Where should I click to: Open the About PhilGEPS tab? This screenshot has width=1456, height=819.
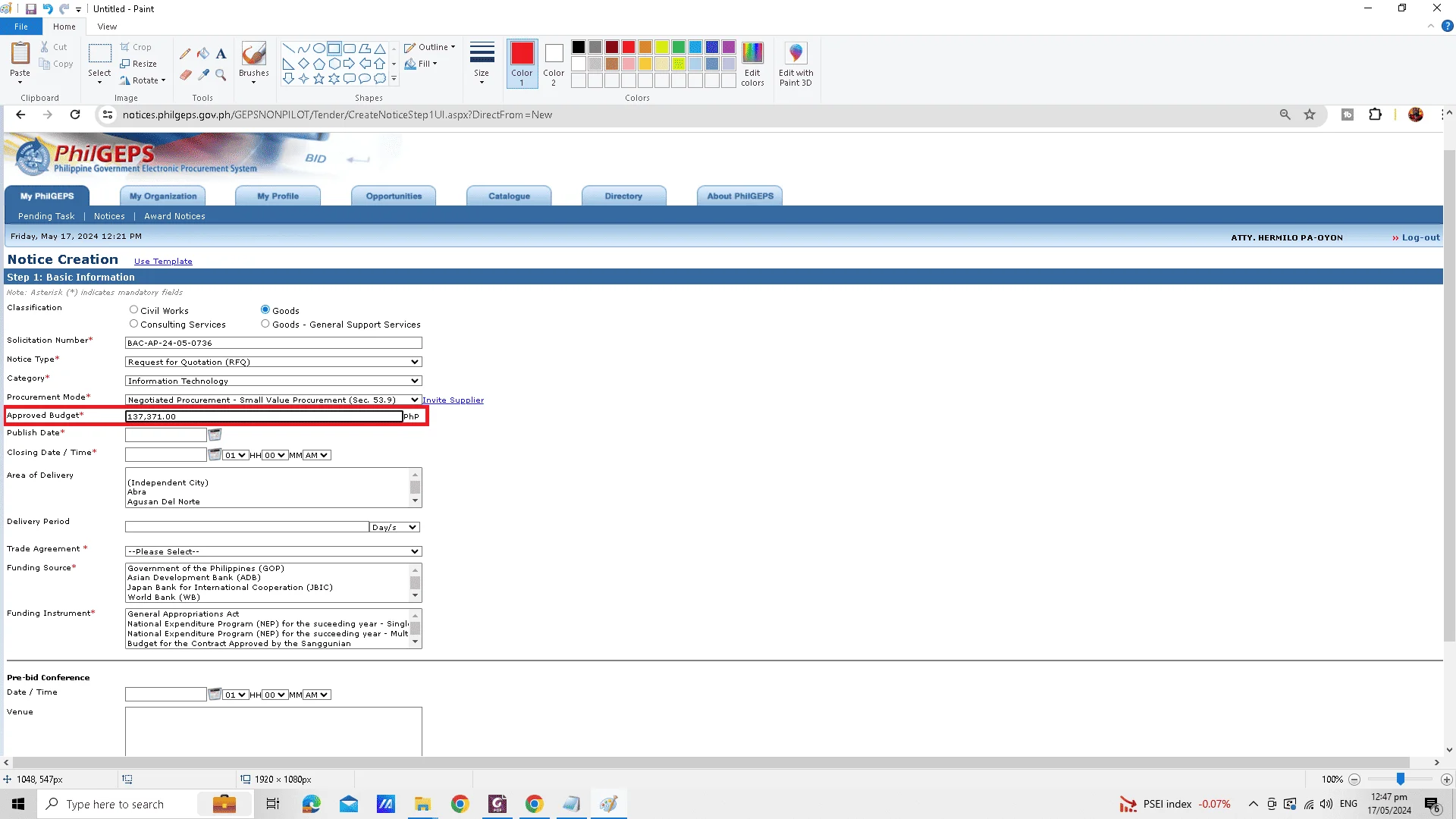[740, 196]
